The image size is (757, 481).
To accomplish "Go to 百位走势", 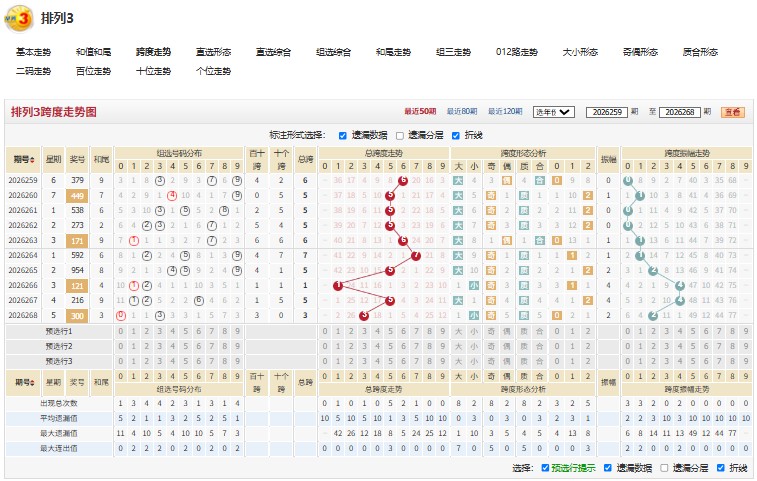I will point(93,71).
